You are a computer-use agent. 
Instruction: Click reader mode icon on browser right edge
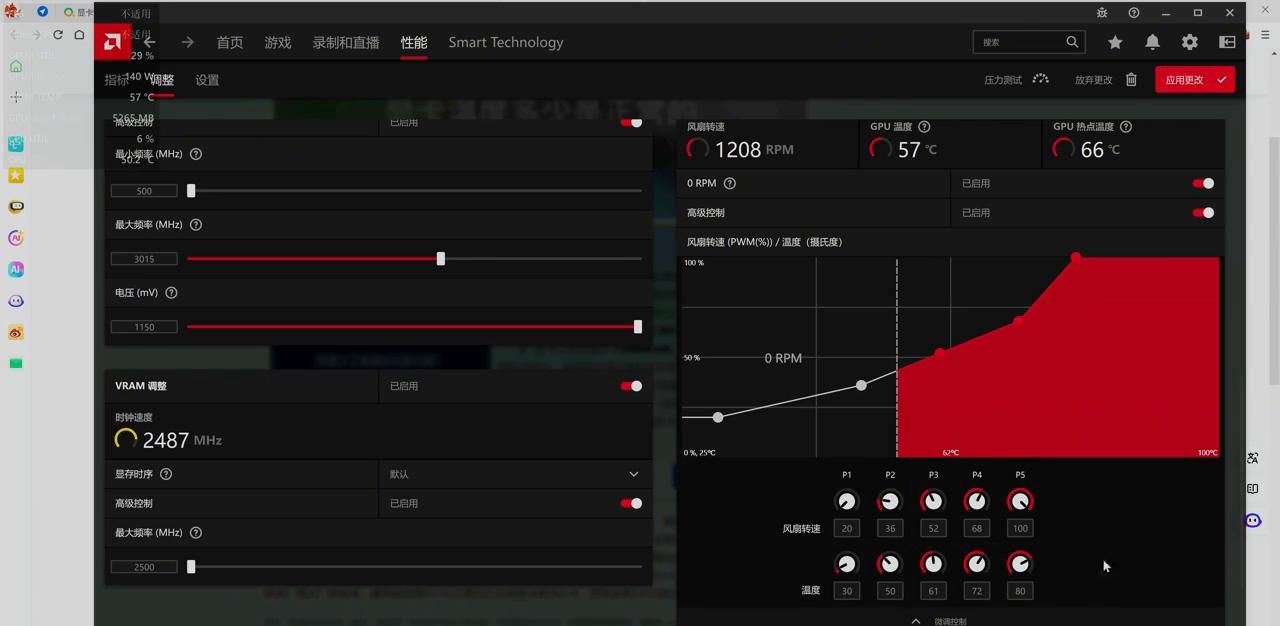click(x=1253, y=489)
